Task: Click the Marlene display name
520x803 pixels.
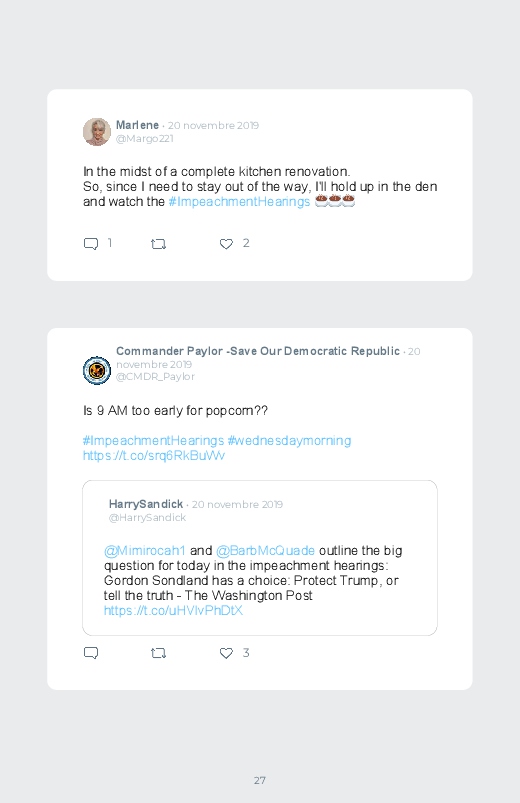Action: (137, 125)
